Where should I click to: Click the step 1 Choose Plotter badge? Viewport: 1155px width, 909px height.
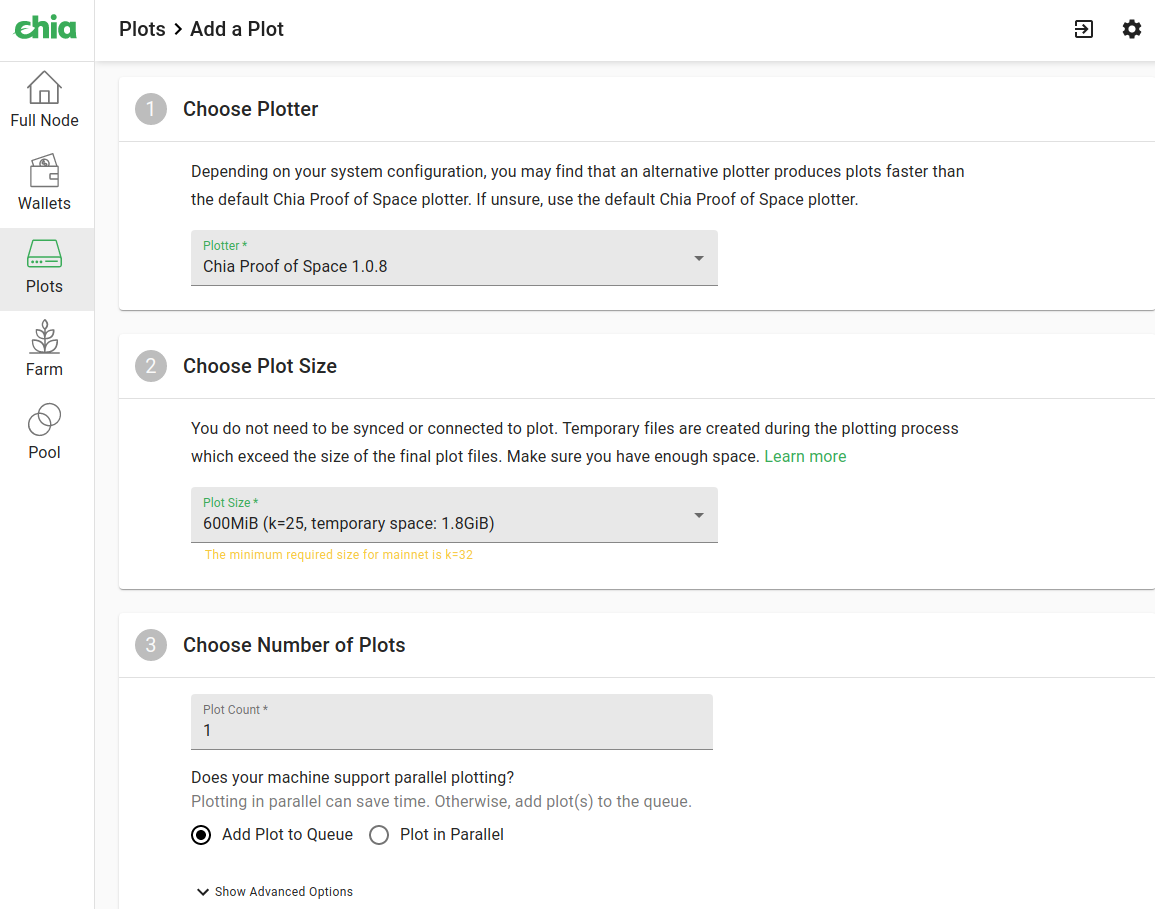[x=150, y=109]
